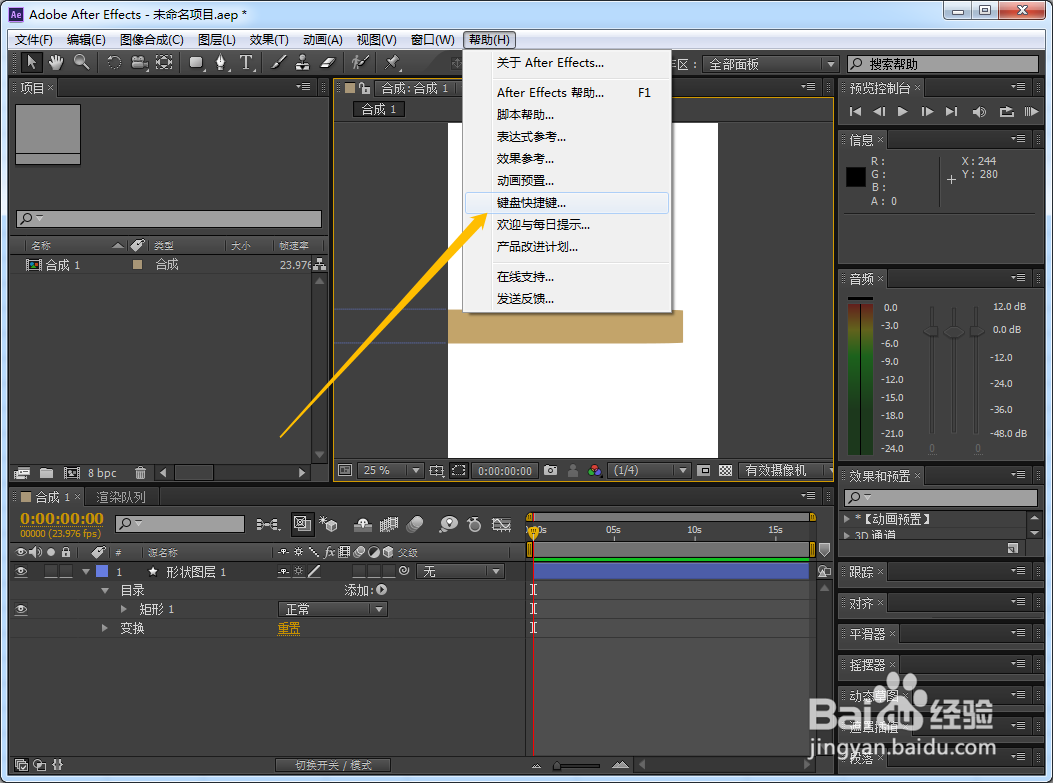The height and width of the screenshot is (783, 1053).
Task: Select the Unified Camera tool
Action: click(x=139, y=63)
